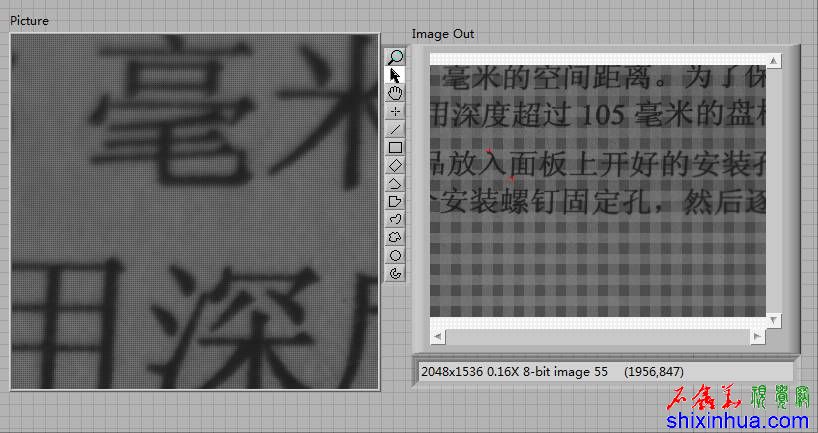Choose the Freehand Region tool
The height and width of the screenshot is (433, 818).
396,237
